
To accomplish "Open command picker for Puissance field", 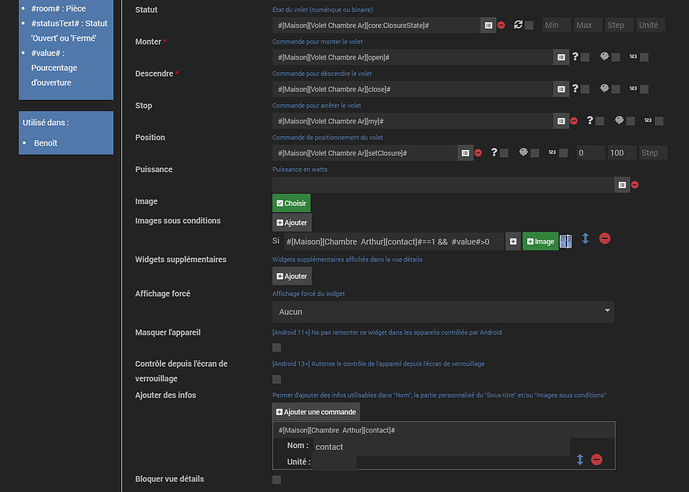I will [x=622, y=185].
